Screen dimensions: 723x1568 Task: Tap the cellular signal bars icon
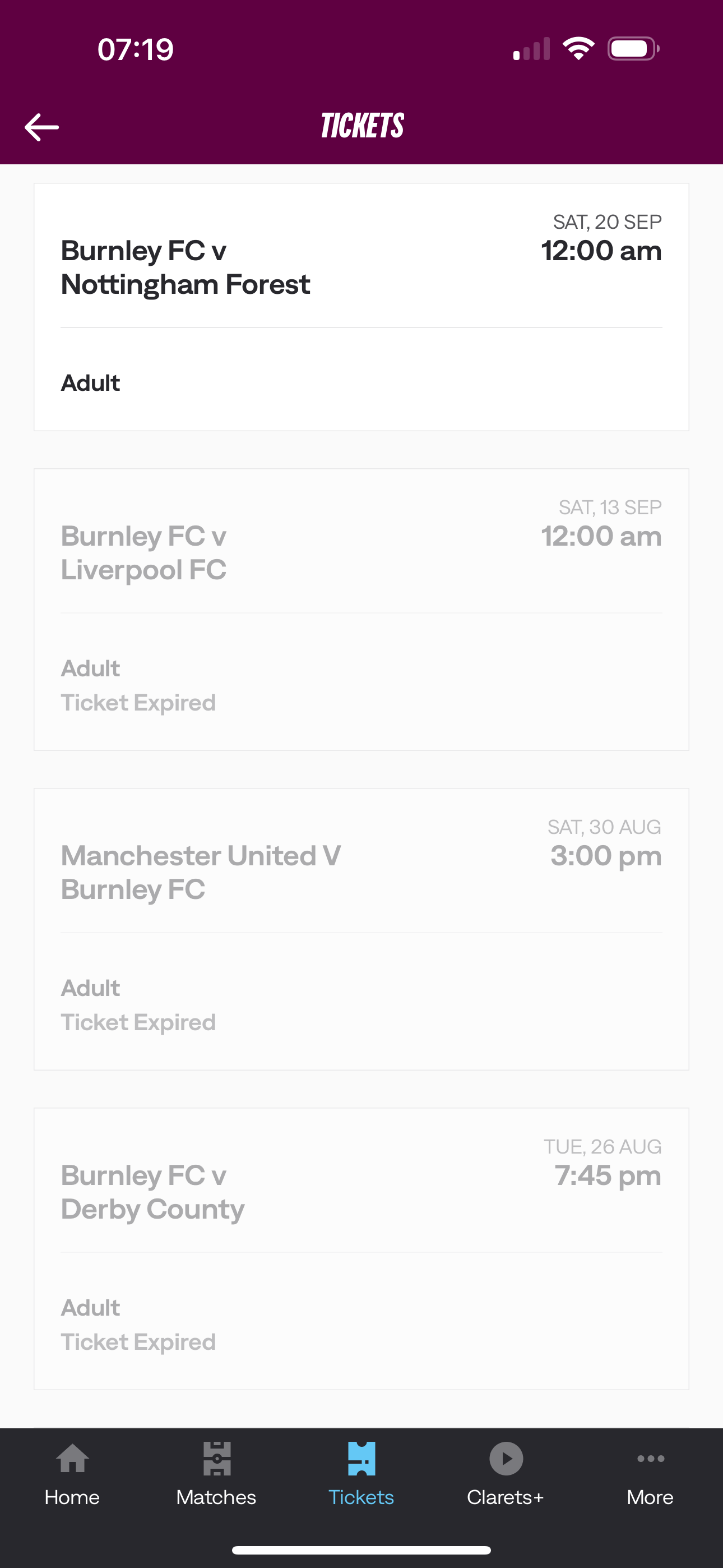tap(531, 49)
